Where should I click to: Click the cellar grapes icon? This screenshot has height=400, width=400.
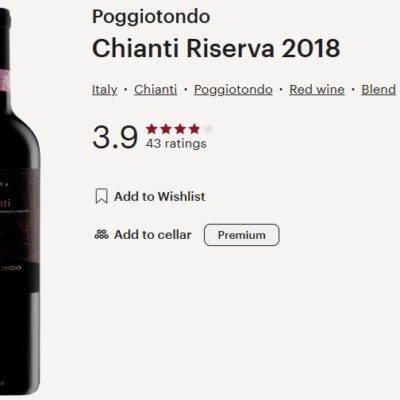tap(101, 235)
